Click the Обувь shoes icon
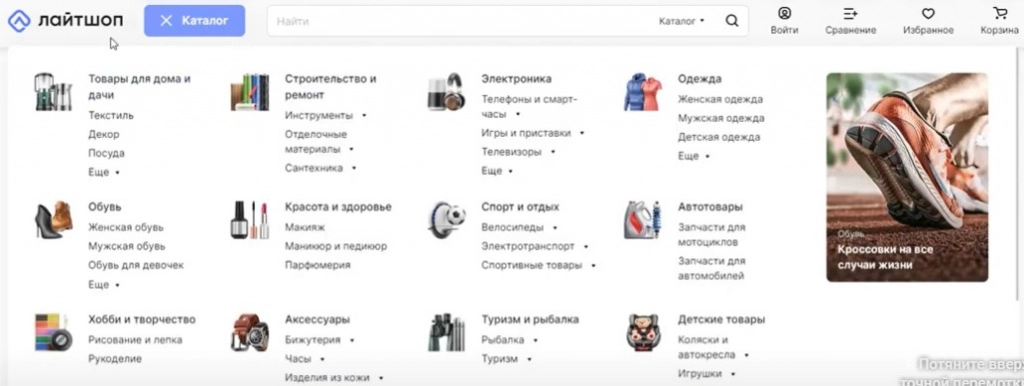Image resolution: width=1024 pixels, height=386 pixels. (x=53, y=219)
